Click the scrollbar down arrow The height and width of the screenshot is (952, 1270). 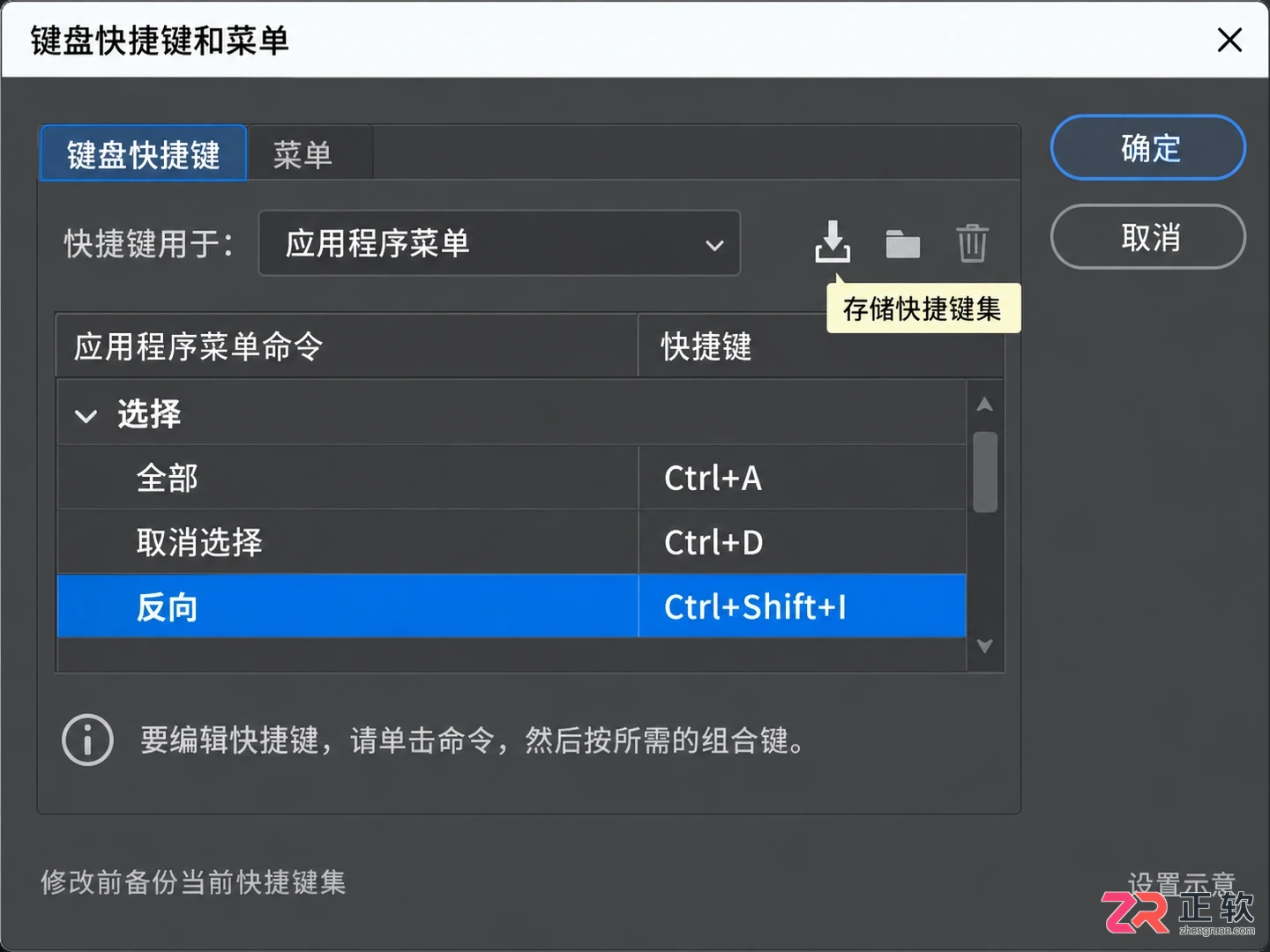point(985,646)
